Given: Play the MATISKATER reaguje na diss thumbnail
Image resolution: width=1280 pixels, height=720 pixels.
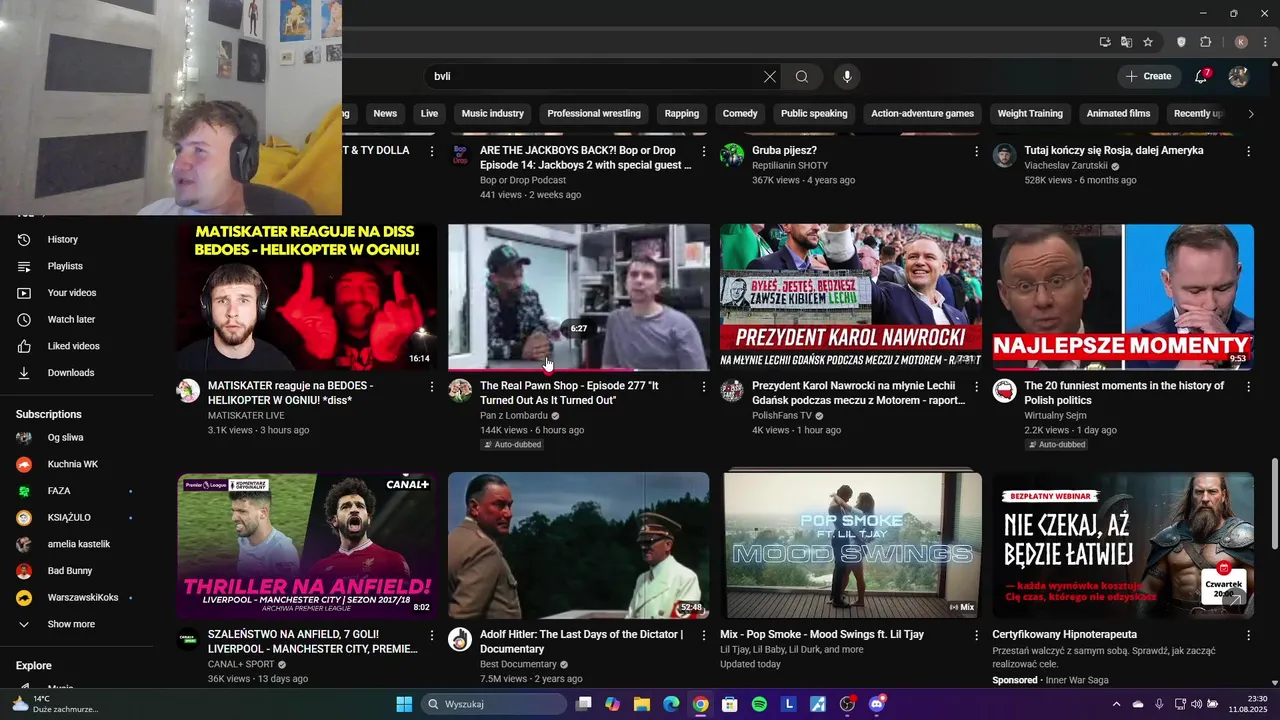Looking at the screenshot, I should click(307, 297).
